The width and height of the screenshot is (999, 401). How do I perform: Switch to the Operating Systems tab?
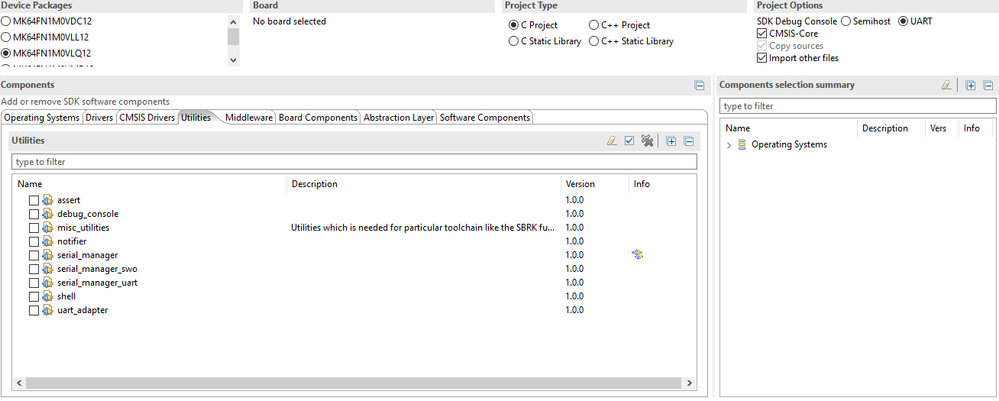42,118
